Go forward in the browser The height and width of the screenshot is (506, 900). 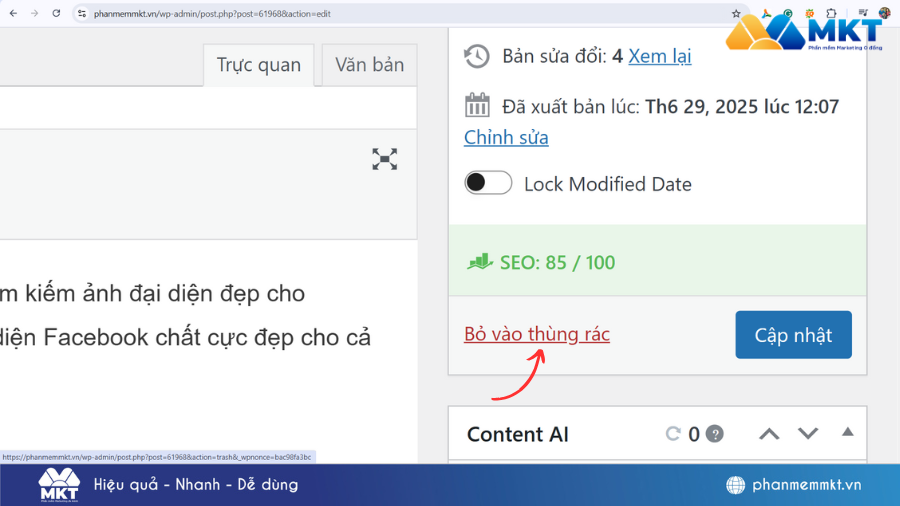34,13
